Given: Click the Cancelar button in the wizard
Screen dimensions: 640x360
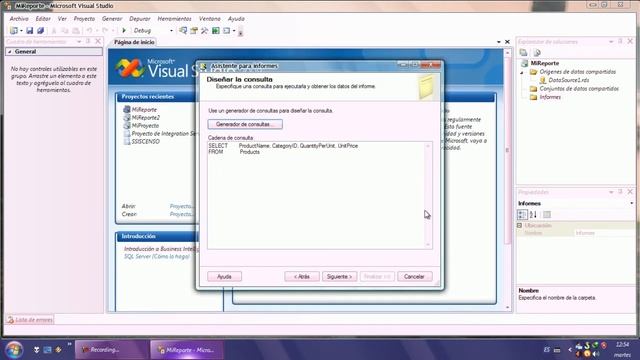Looking at the screenshot, I should 414,277.
